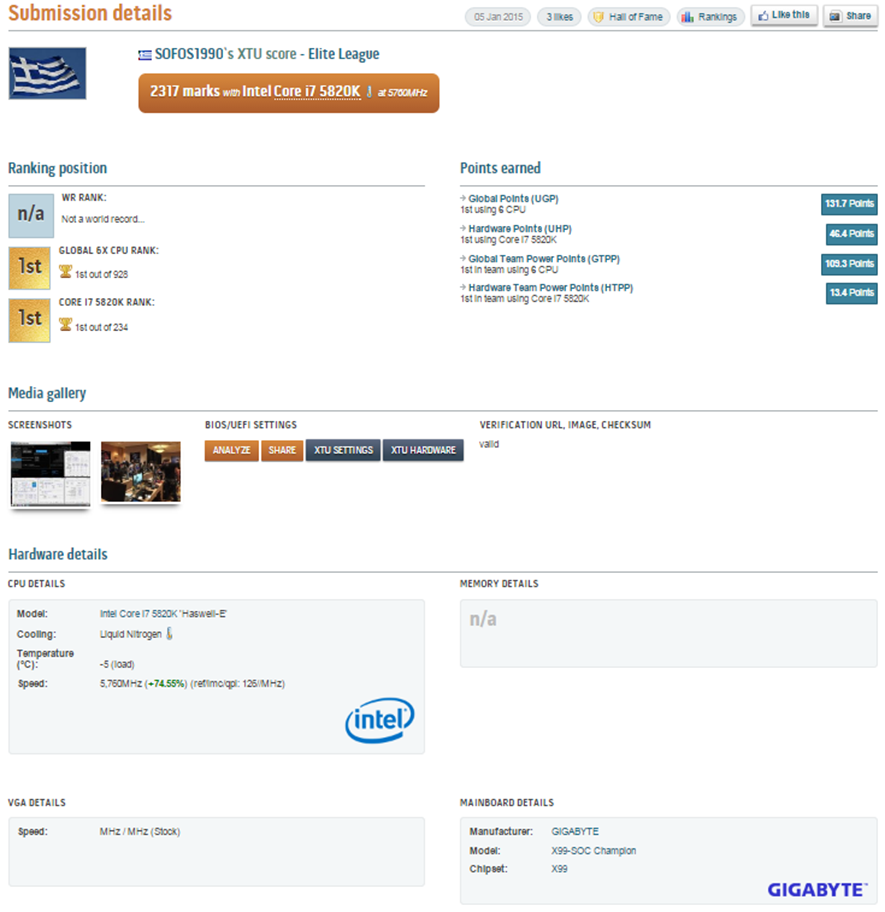Click thermometer icon in orange score banner

[x=369, y=92]
